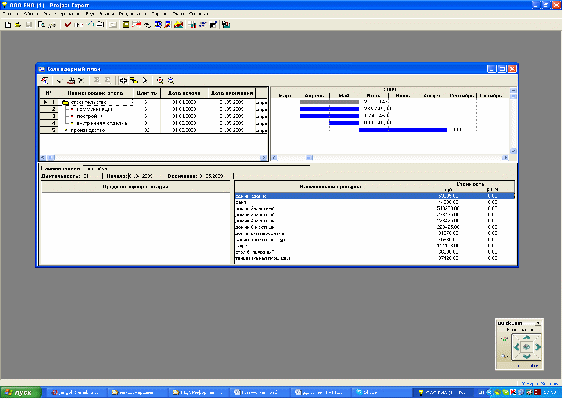
Task: Click the first greyed sigma icon in plan toolbar
Action: (97, 80)
